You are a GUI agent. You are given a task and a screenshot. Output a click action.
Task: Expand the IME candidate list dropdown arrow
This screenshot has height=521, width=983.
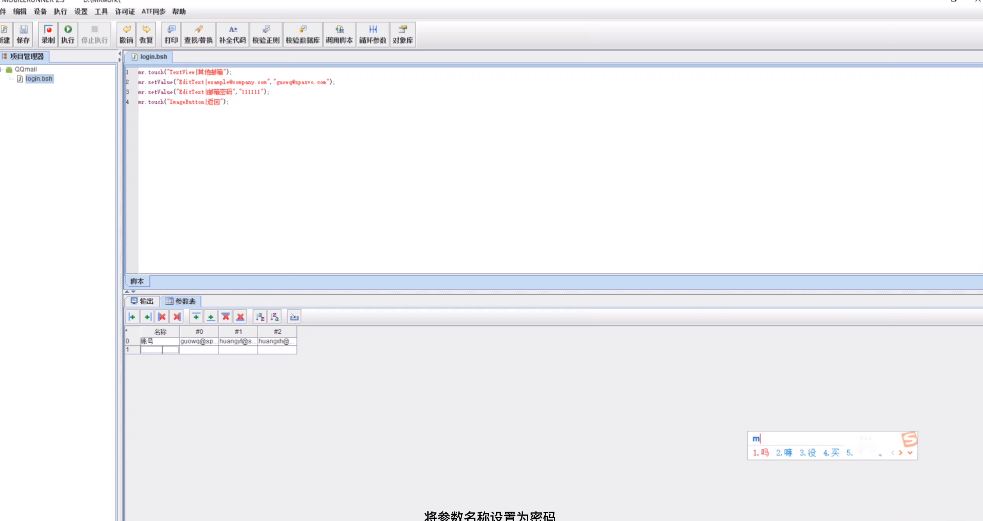[910, 453]
